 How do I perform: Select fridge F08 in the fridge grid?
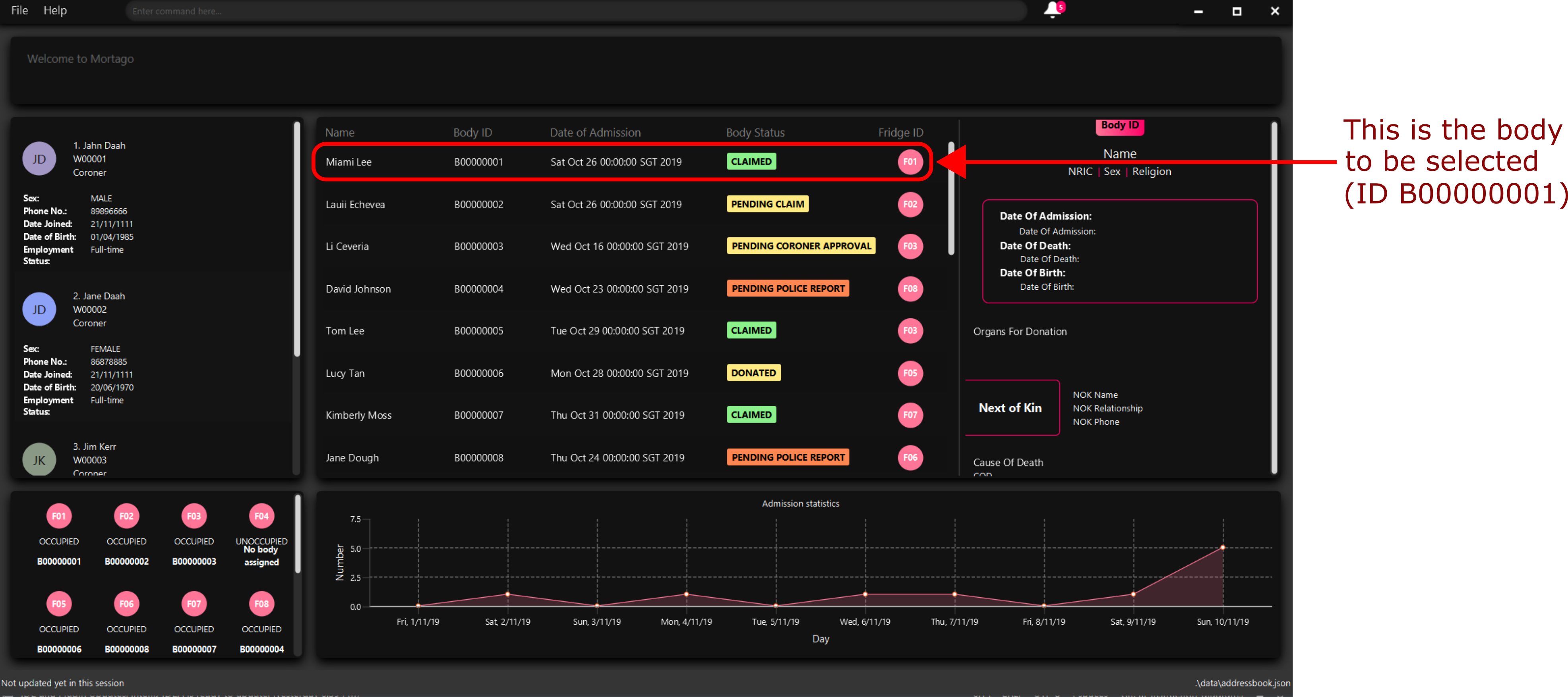click(262, 604)
